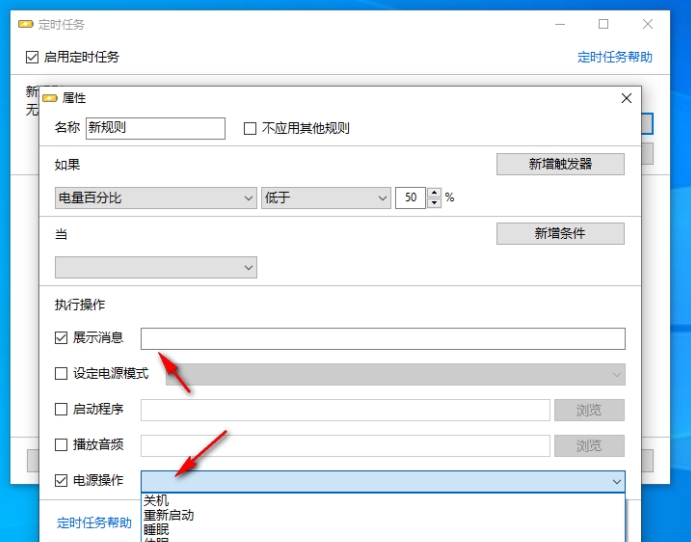Image resolution: width=691 pixels, height=542 pixels.
Task: Open 定时任务帮助 link in main window
Action: [614, 57]
